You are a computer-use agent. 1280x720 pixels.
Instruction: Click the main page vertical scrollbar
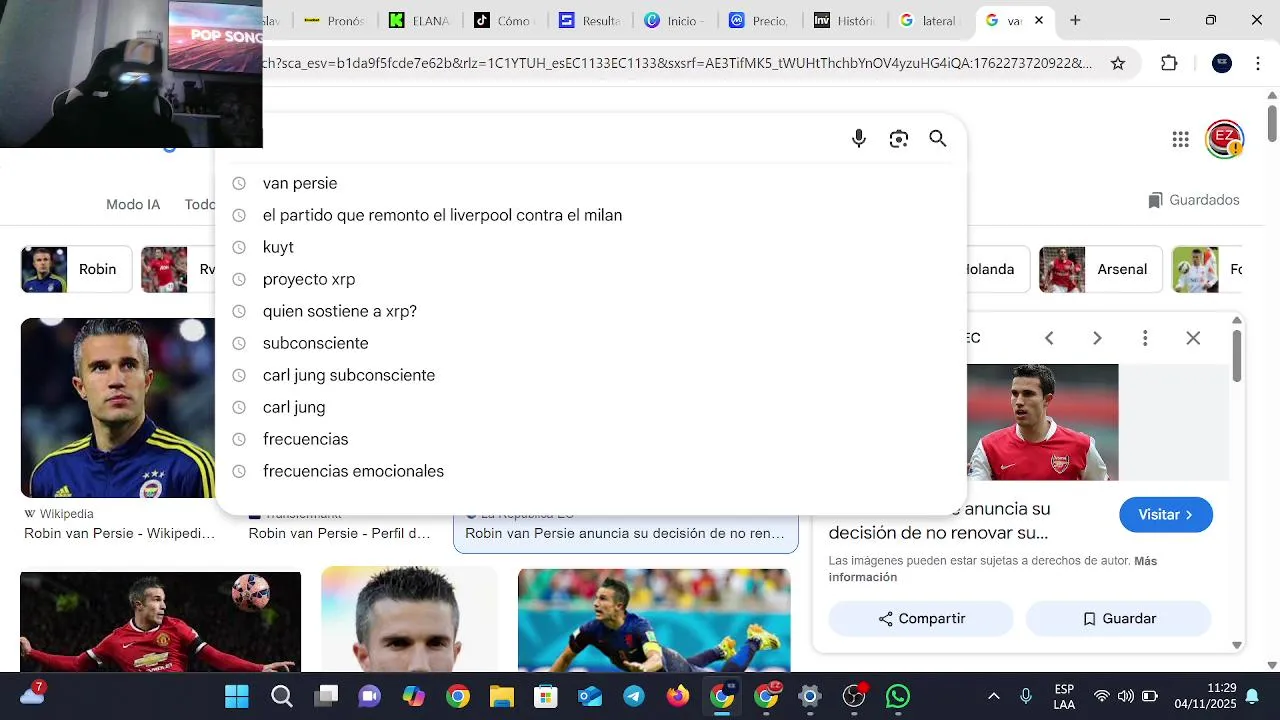[x=1272, y=122]
